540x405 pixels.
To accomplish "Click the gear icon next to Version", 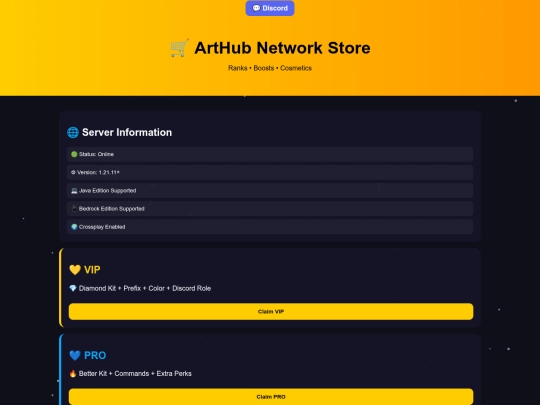I will click(73, 172).
